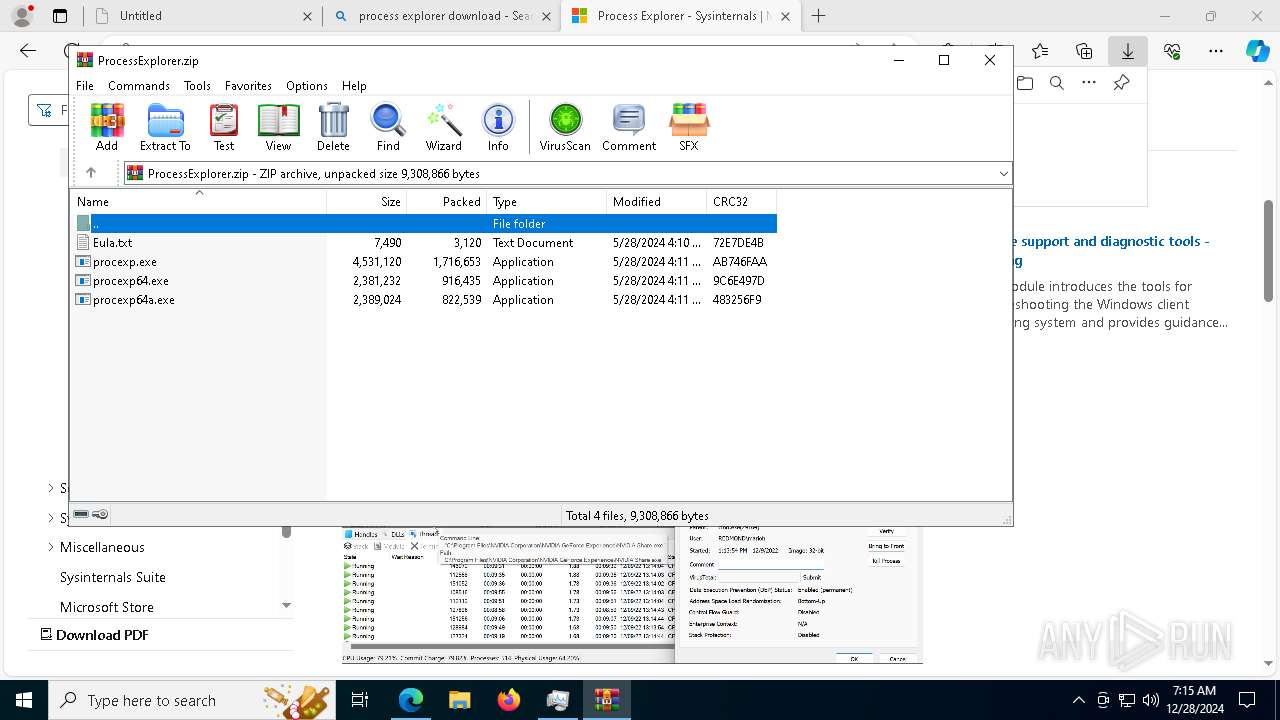This screenshot has width=1280, height=720.
Task: Click the drive icon in WinRAR status bar
Action: click(81, 514)
